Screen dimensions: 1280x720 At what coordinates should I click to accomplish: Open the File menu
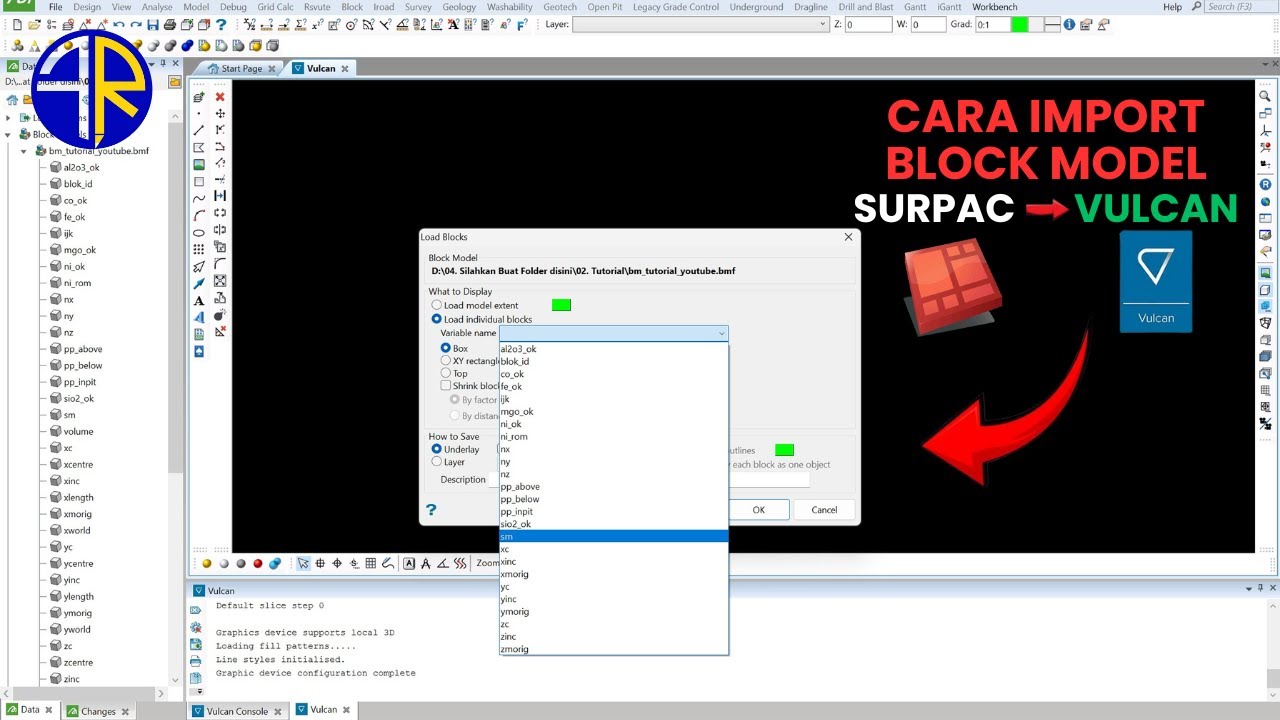click(55, 7)
